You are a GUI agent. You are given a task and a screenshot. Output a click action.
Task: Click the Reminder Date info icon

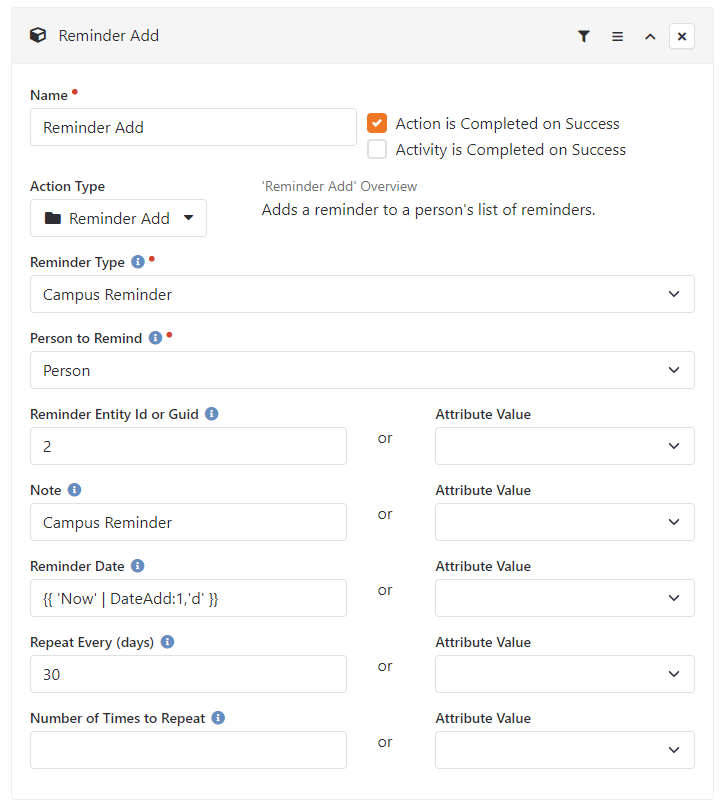(137, 566)
